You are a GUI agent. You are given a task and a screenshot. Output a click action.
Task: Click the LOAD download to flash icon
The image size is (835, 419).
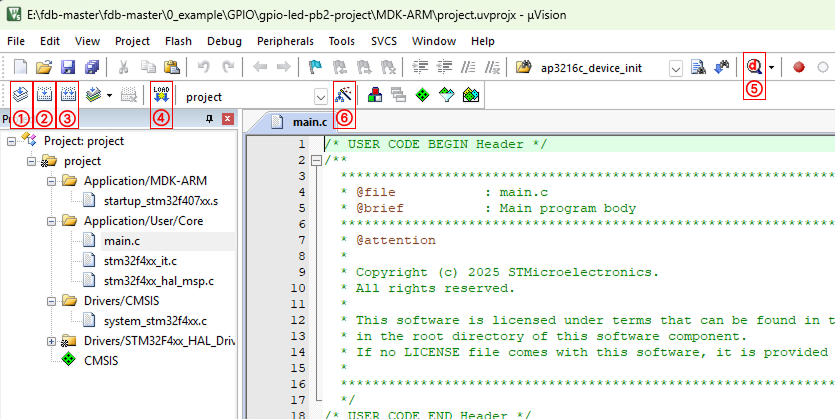pyautogui.click(x=161, y=96)
